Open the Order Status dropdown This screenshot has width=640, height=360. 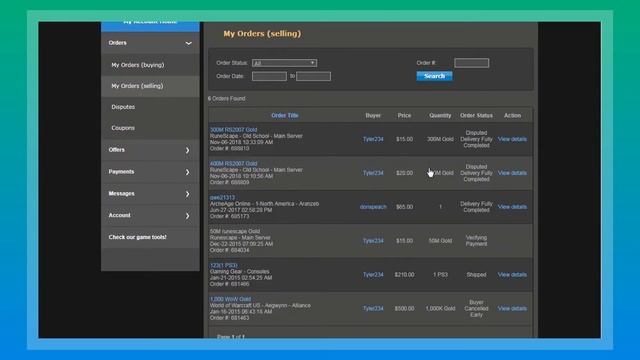tap(284, 63)
